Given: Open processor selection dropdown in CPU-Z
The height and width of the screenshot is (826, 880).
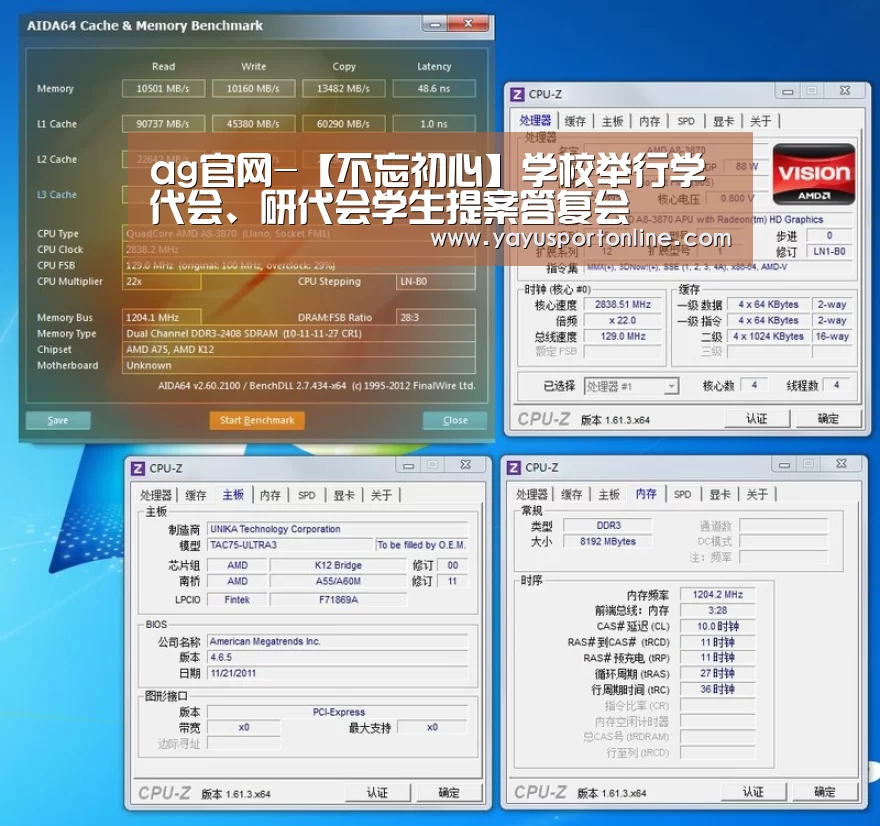Looking at the screenshot, I should (671, 386).
